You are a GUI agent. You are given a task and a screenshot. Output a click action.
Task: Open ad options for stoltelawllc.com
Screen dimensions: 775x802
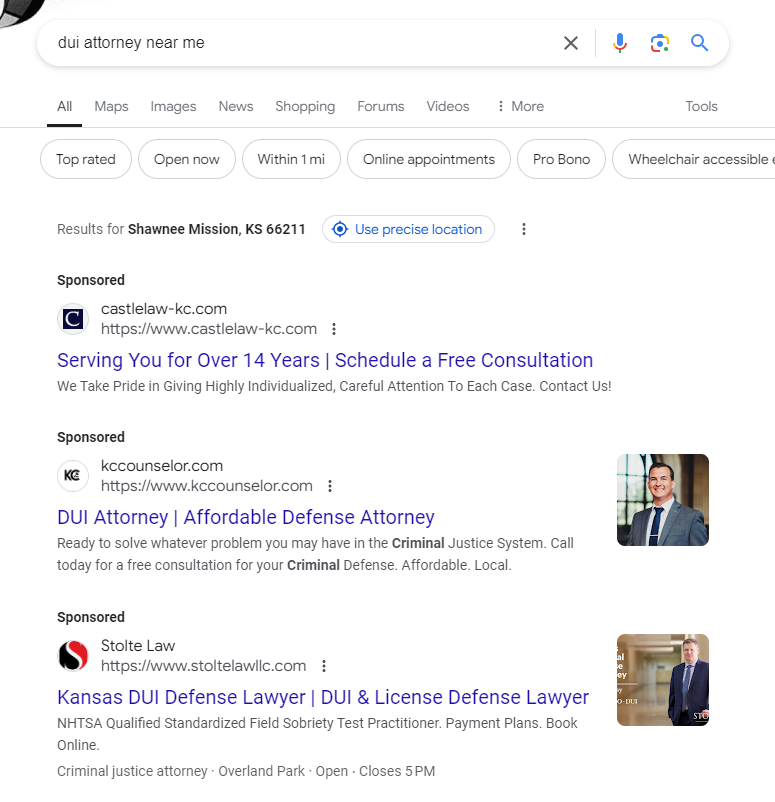click(x=324, y=666)
